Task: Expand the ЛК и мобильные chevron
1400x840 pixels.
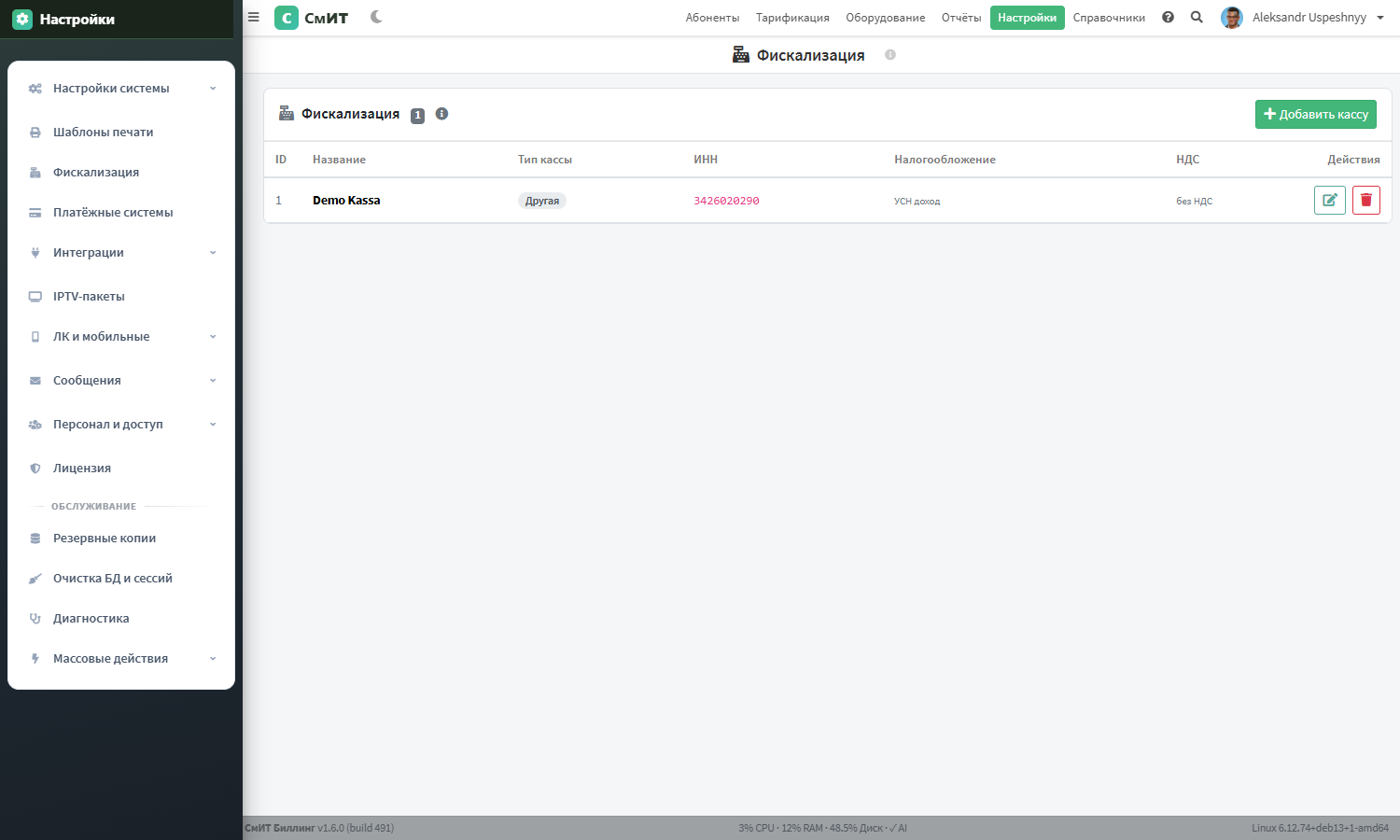Action: click(x=213, y=337)
